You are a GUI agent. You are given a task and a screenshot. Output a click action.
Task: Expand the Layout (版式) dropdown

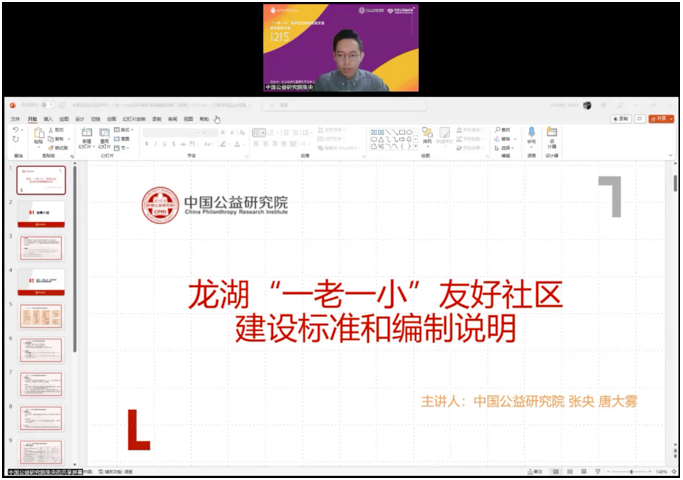point(124,130)
